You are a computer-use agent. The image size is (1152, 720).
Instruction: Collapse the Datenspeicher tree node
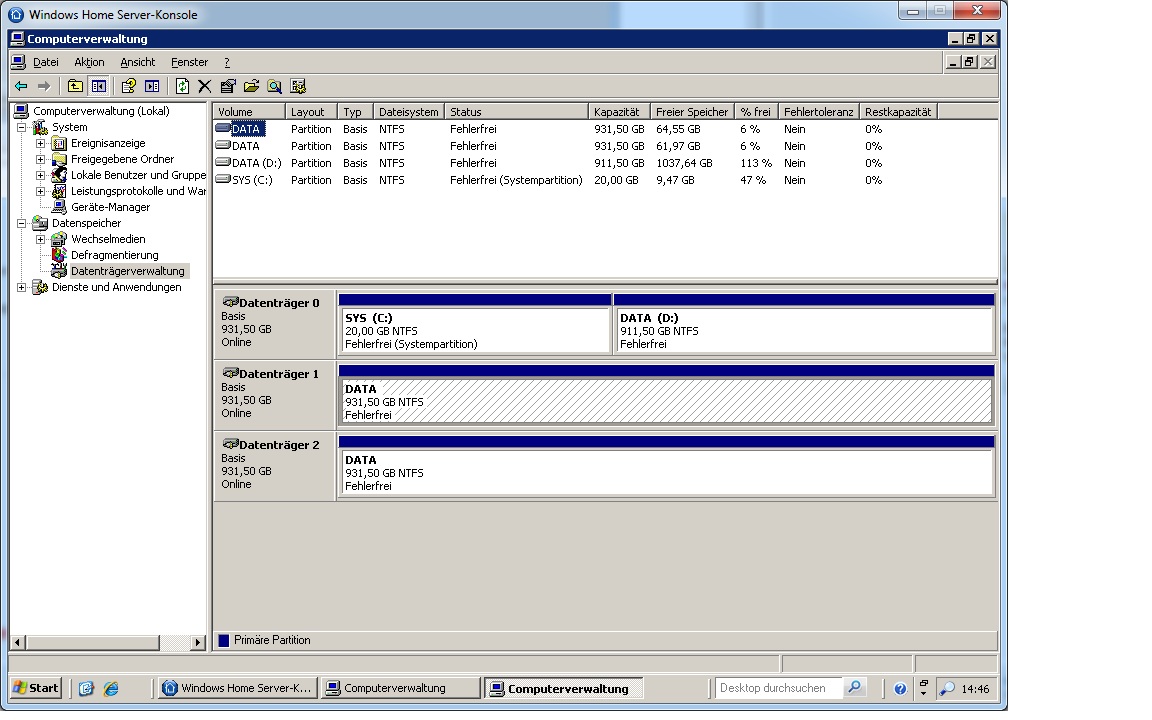click(22, 223)
